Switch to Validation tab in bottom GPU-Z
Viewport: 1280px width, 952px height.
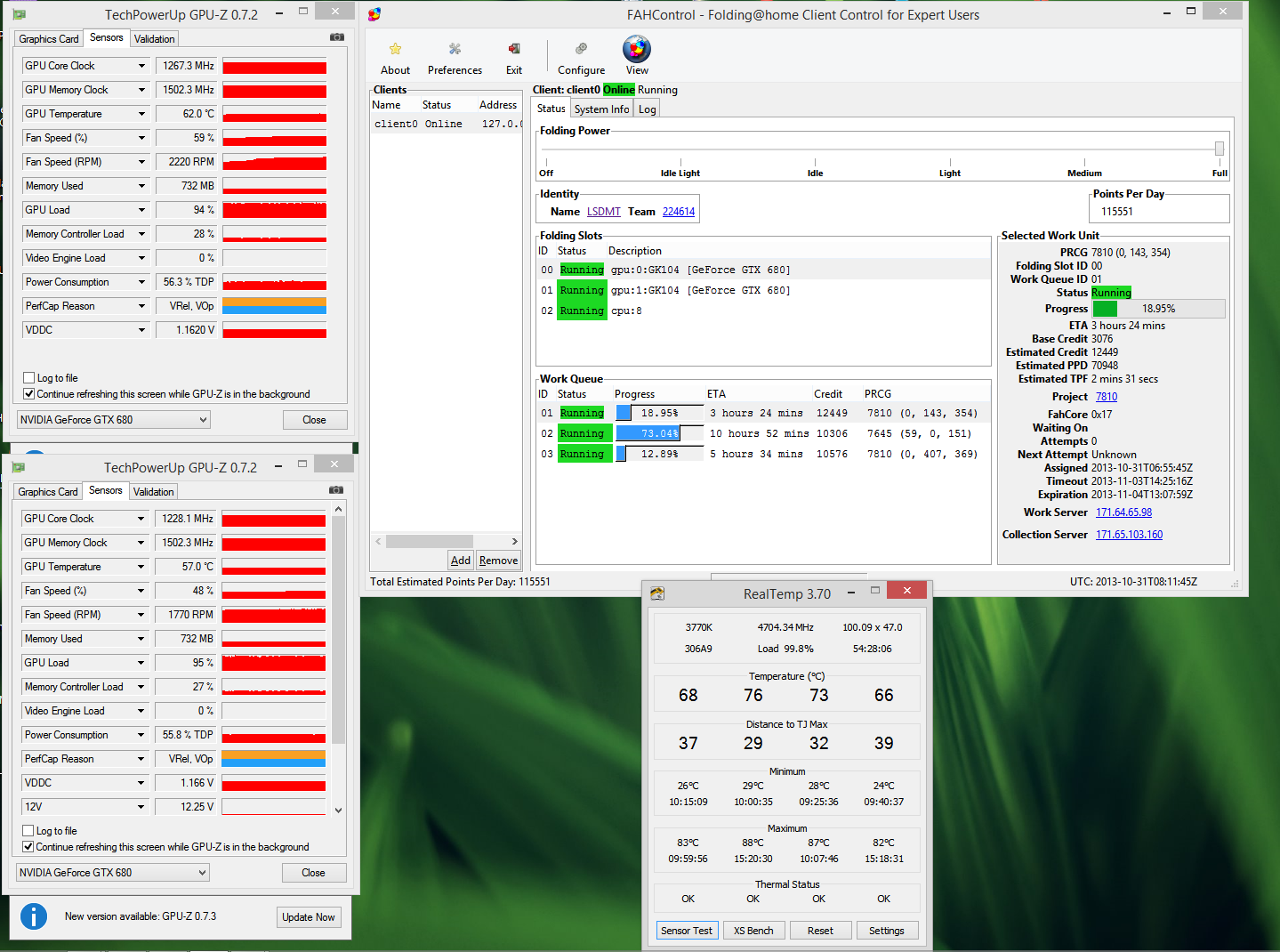point(154,492)
